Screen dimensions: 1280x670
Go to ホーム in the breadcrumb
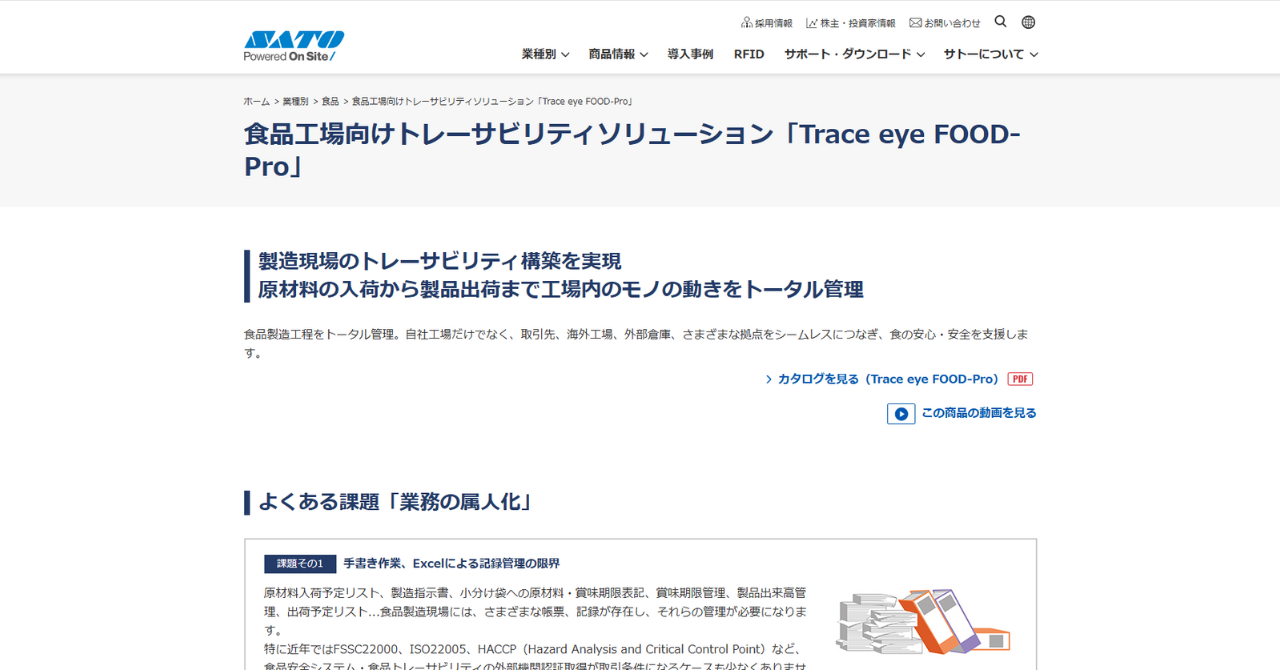coord(256,102)
